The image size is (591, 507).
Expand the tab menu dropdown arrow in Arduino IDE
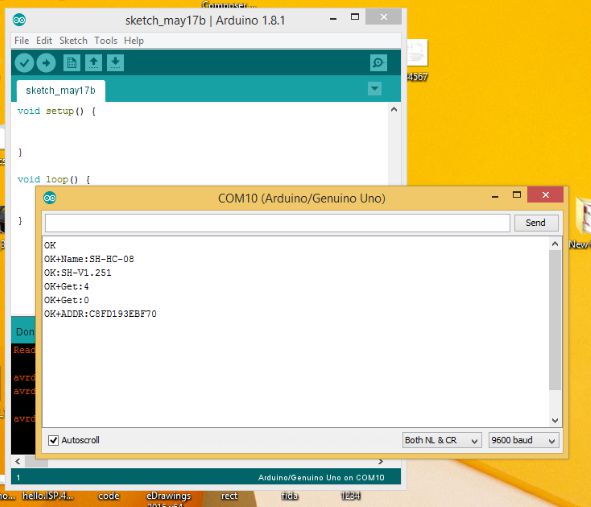coord(375,89)
